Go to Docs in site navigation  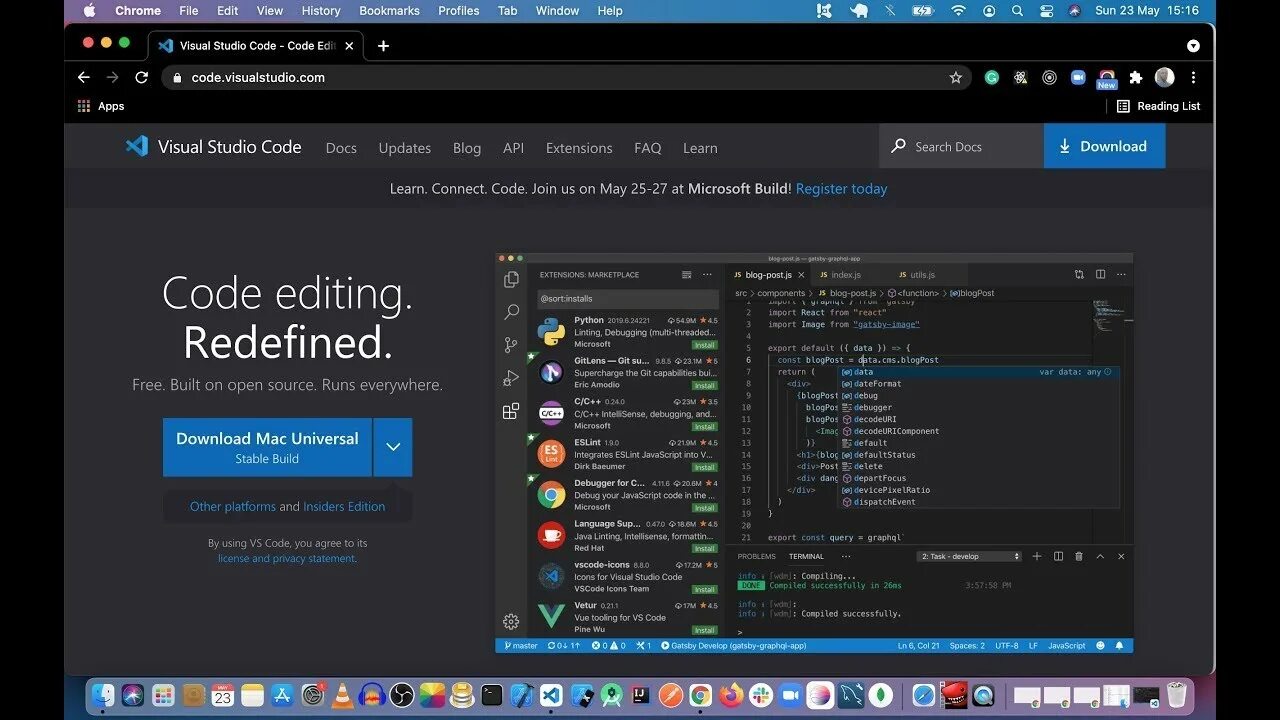pos(341,148)
